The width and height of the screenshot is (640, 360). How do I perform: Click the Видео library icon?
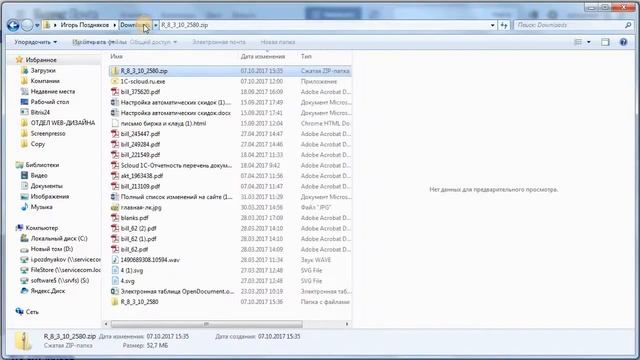24,176
